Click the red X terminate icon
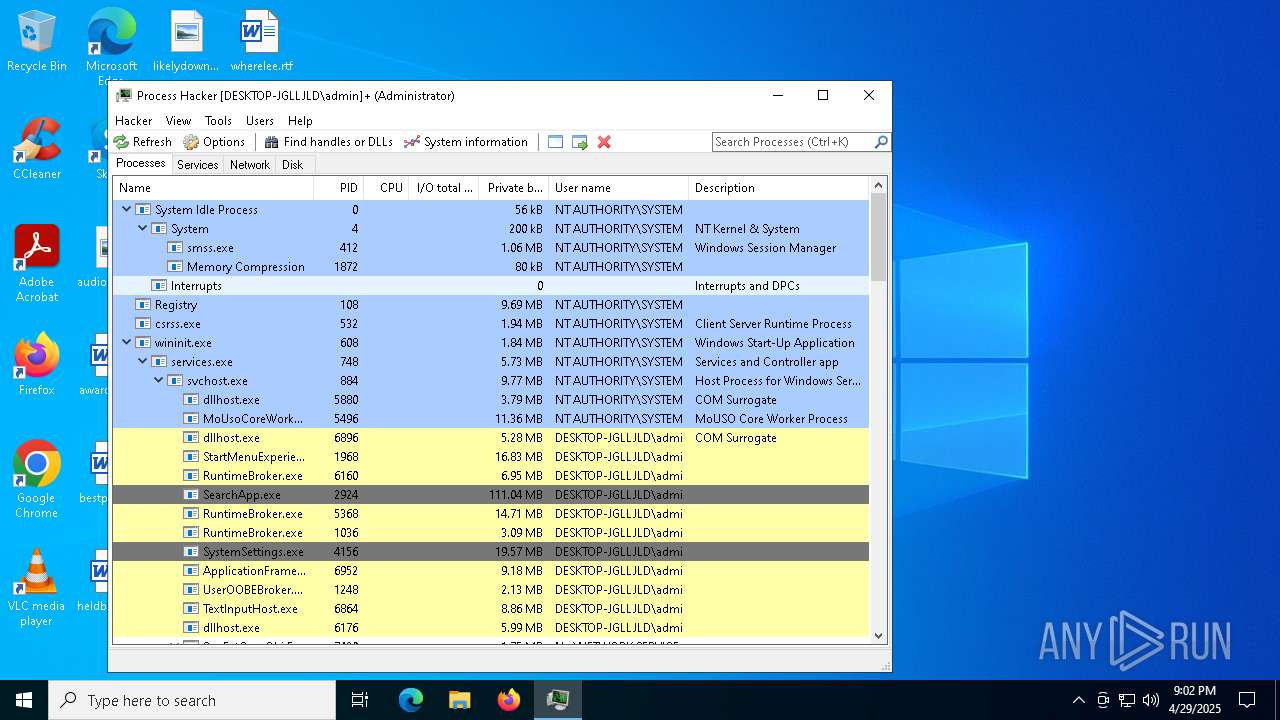Viewport: 1280px width, 720px height. (x=604, y=142)
